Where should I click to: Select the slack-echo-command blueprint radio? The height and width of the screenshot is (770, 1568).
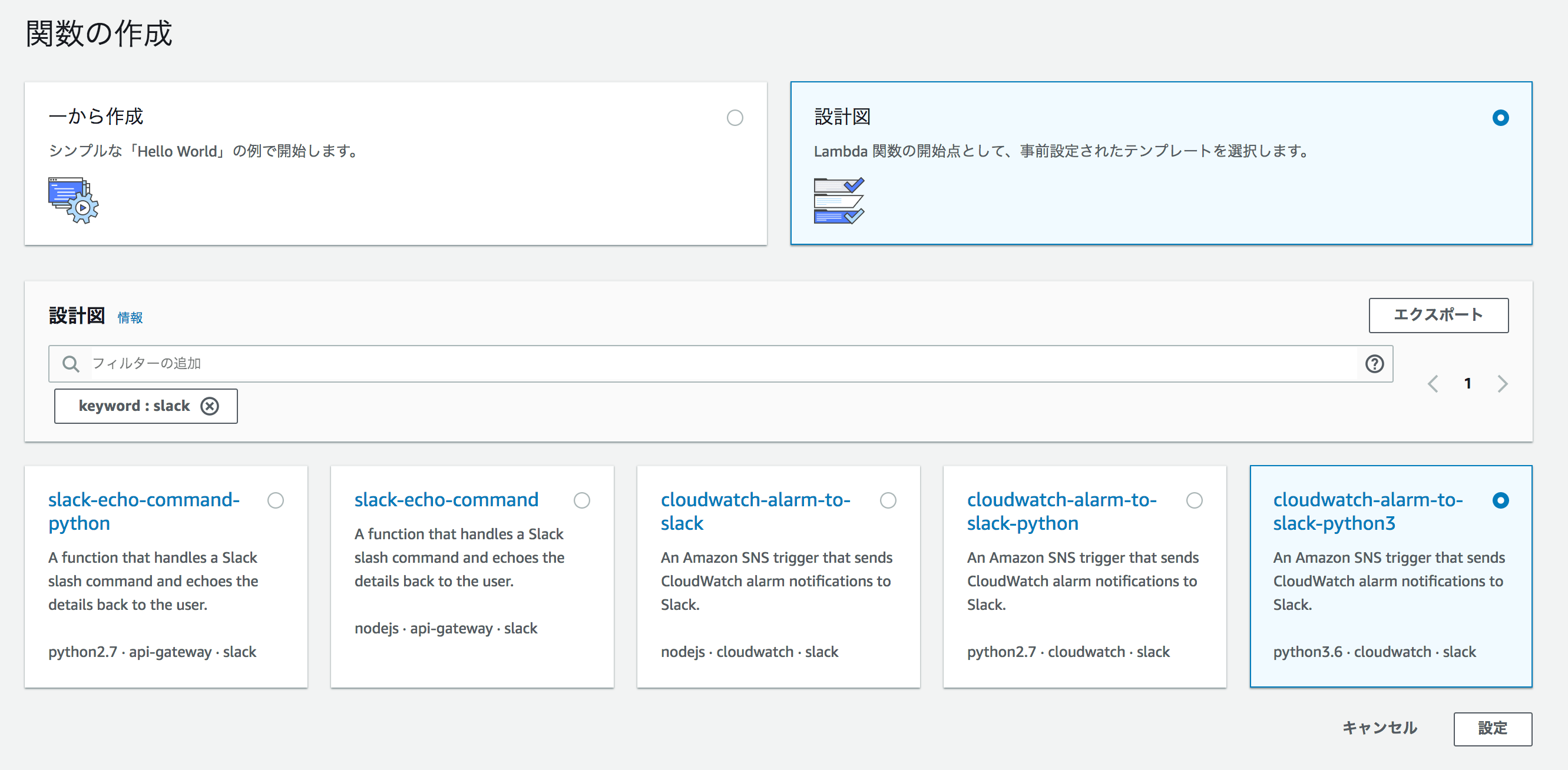[582, 500]
